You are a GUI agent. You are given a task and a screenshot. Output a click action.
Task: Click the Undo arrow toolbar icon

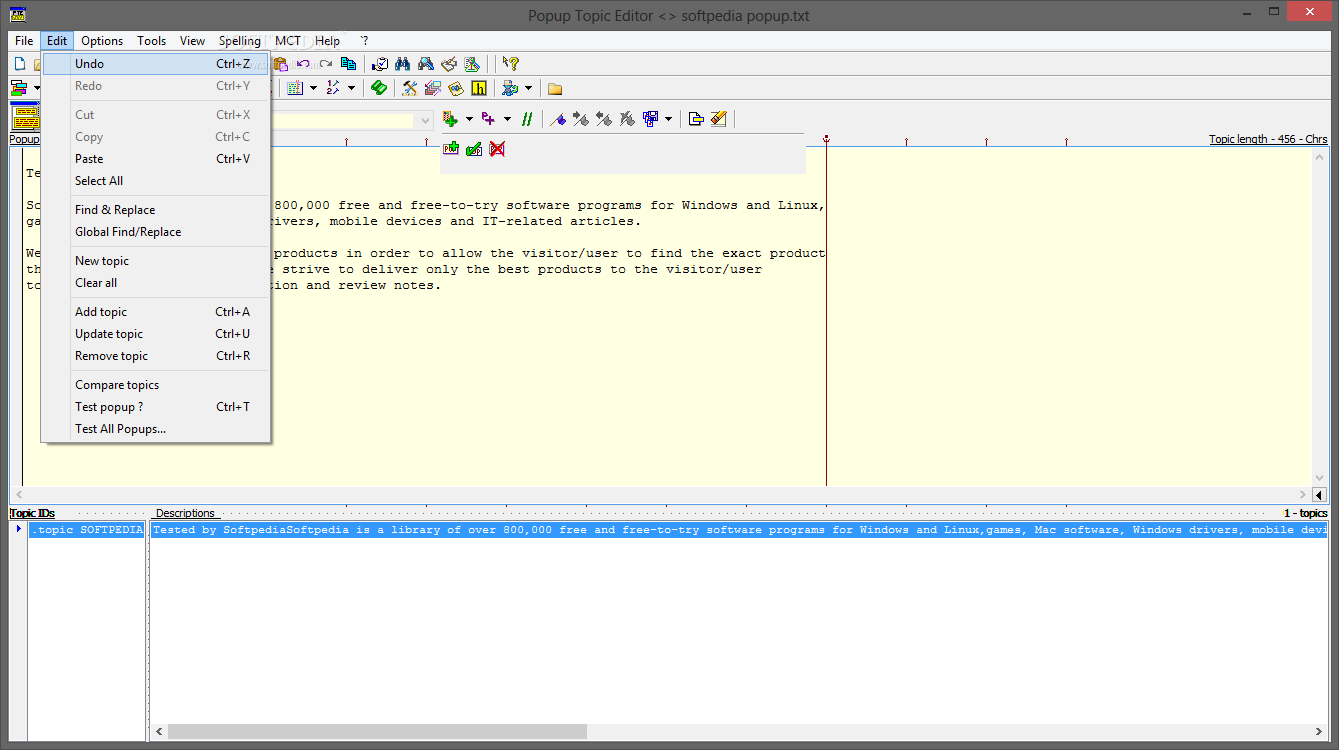[x=303, y=64]
